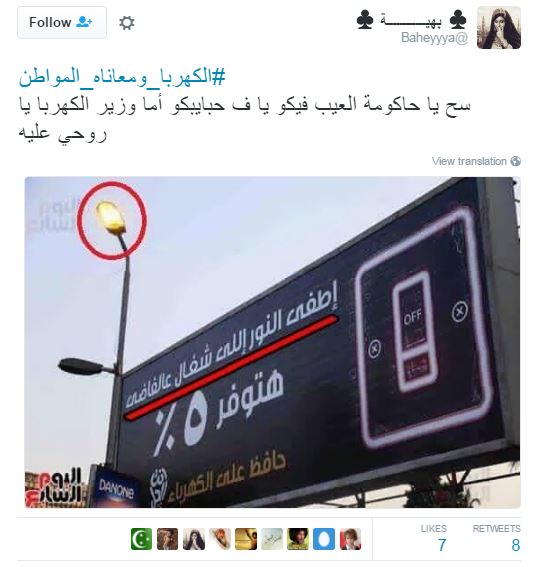Open the golden colored avatar
542x567 pixels.
[246, 539]
